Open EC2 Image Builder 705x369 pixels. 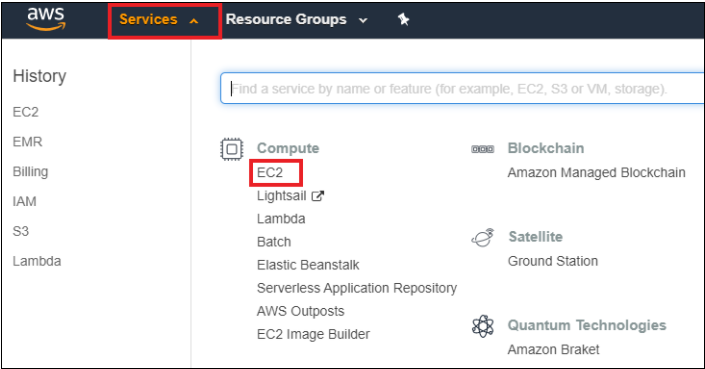tap(313, 334)
